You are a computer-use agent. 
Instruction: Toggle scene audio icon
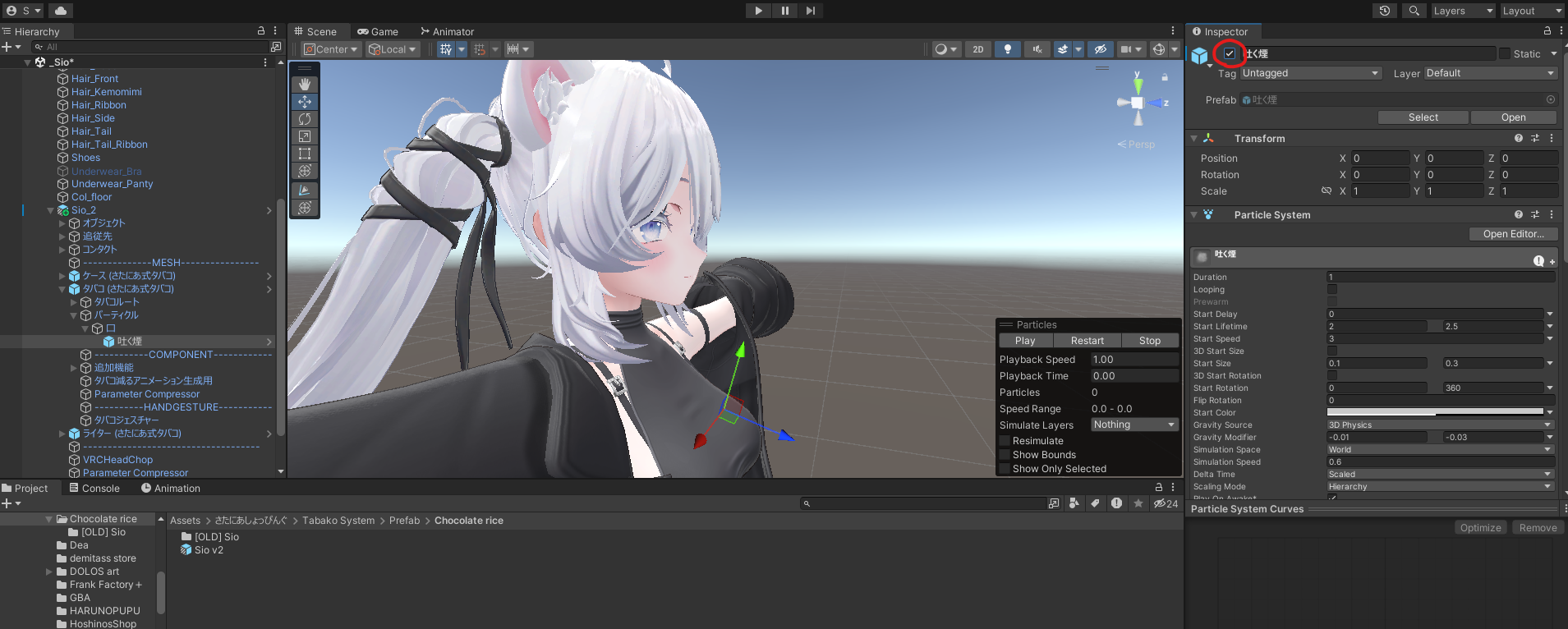coord(1037,49)
